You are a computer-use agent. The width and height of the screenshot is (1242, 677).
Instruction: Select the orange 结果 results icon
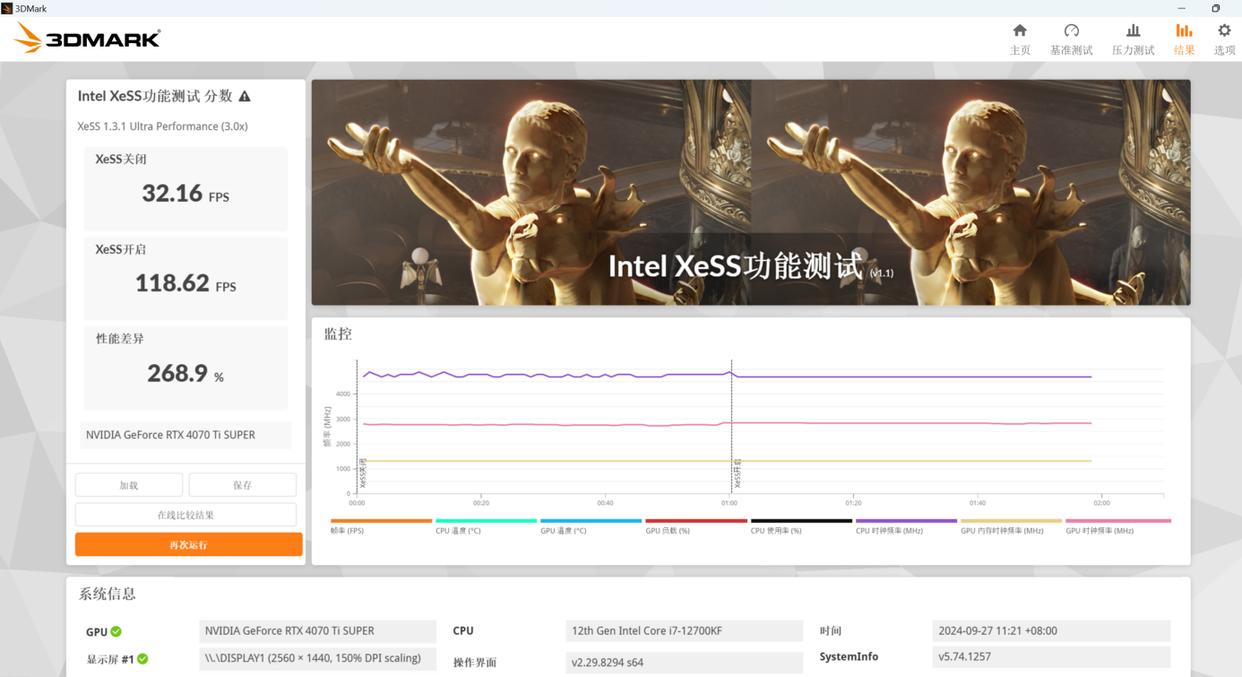pos(1184,38)
